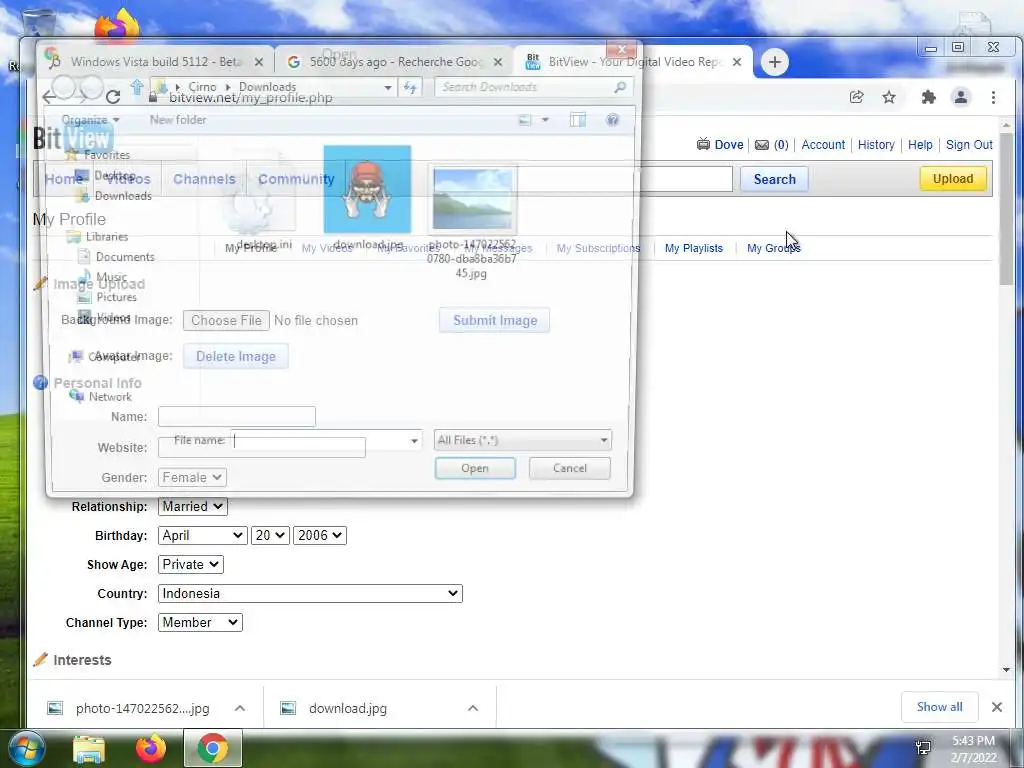Screen dimensions: 1024x768
Task: Open the My Groups profile tab
Action: (x=774, y=248)
